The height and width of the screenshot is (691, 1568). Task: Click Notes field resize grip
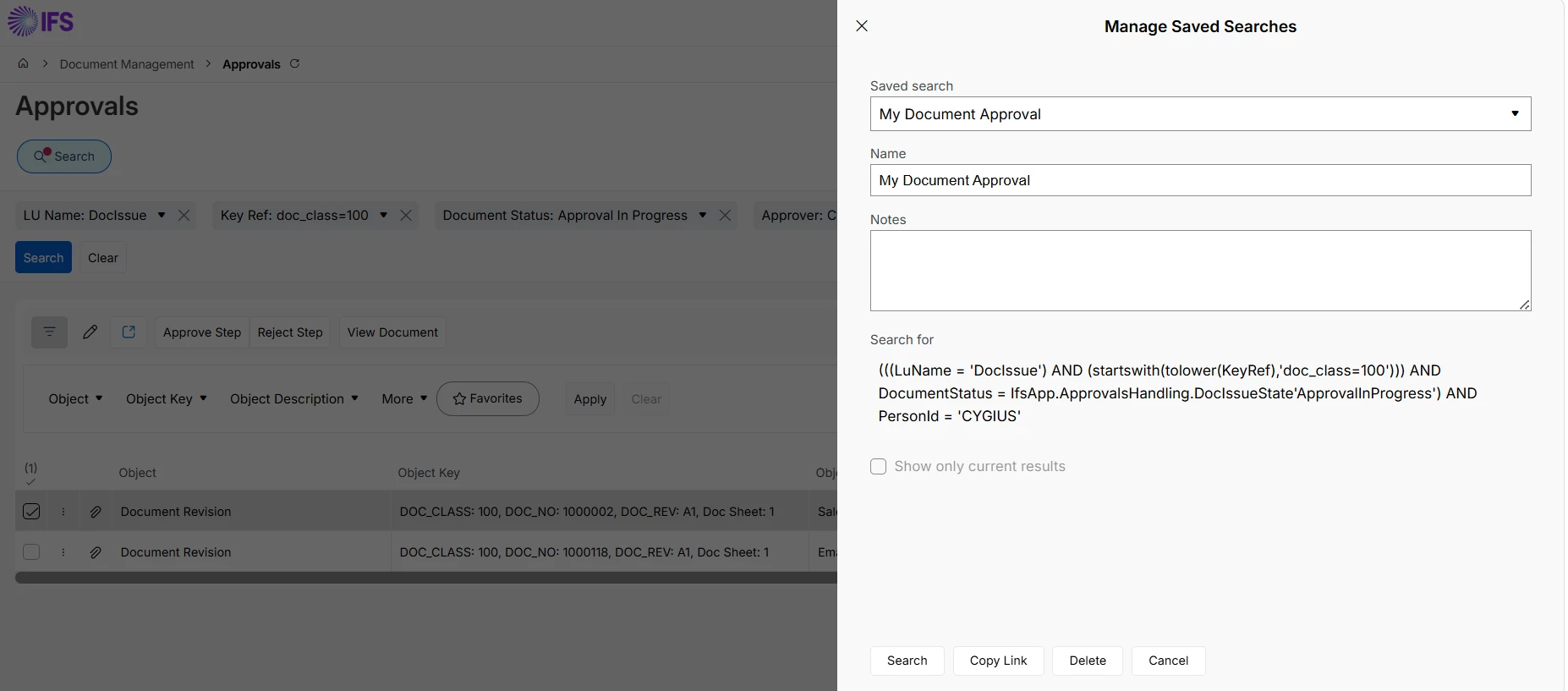[x=1524, y=304]
